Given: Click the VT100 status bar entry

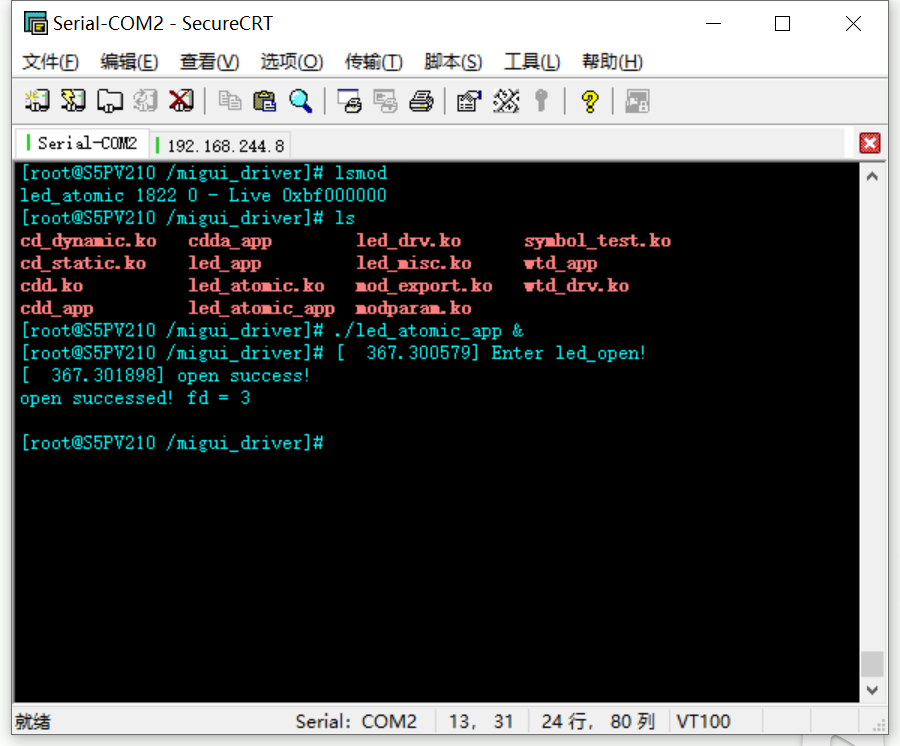Looking at the screenshot, I should (x=703, y=721).
